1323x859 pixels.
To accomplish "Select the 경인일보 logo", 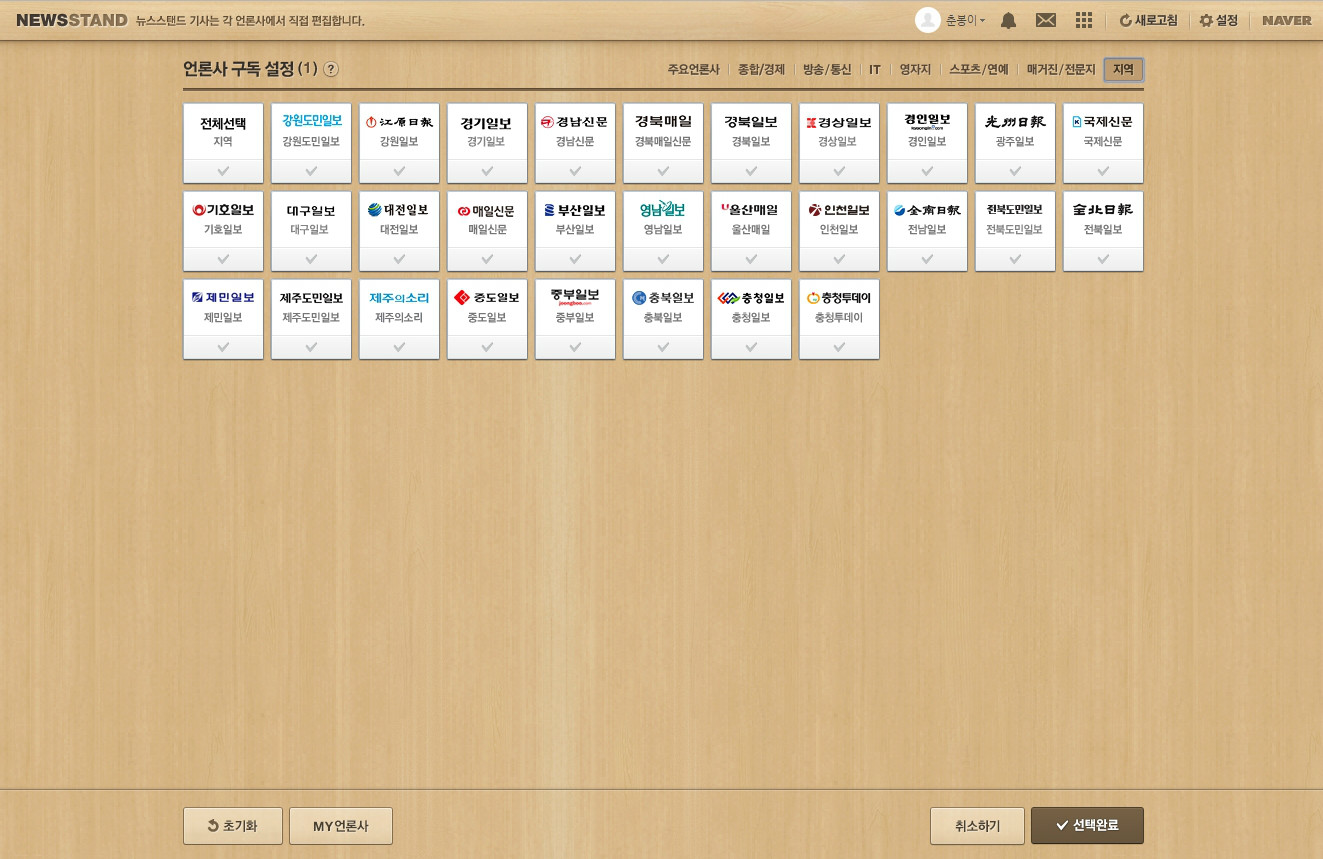I will [x=927, y=122].
